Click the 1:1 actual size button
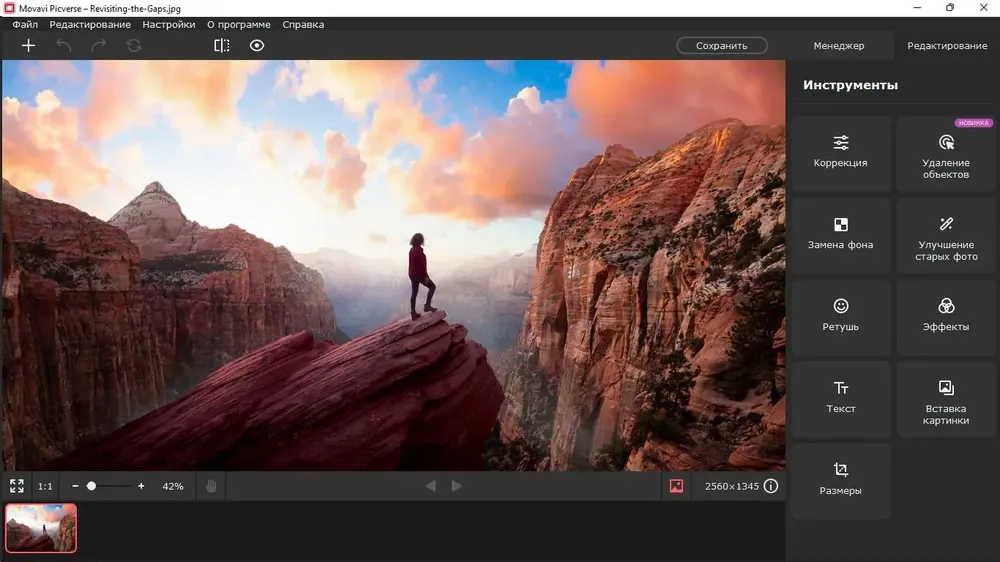The width and height of the screenshot is (1000, 562). pos(45,486)
